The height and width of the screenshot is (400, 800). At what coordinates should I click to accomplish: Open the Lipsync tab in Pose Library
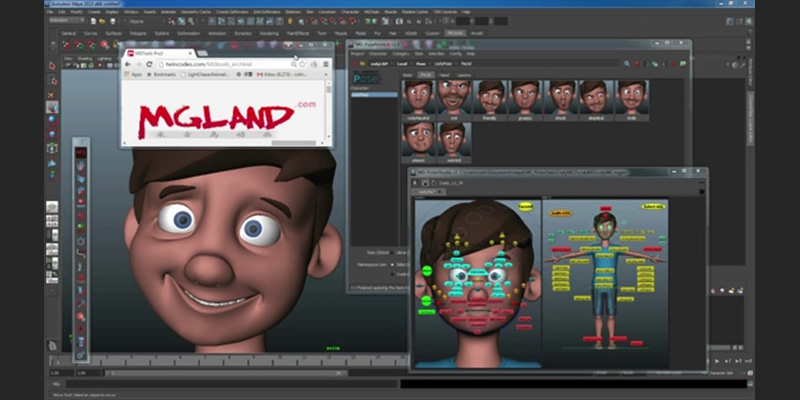click(464, 75)
